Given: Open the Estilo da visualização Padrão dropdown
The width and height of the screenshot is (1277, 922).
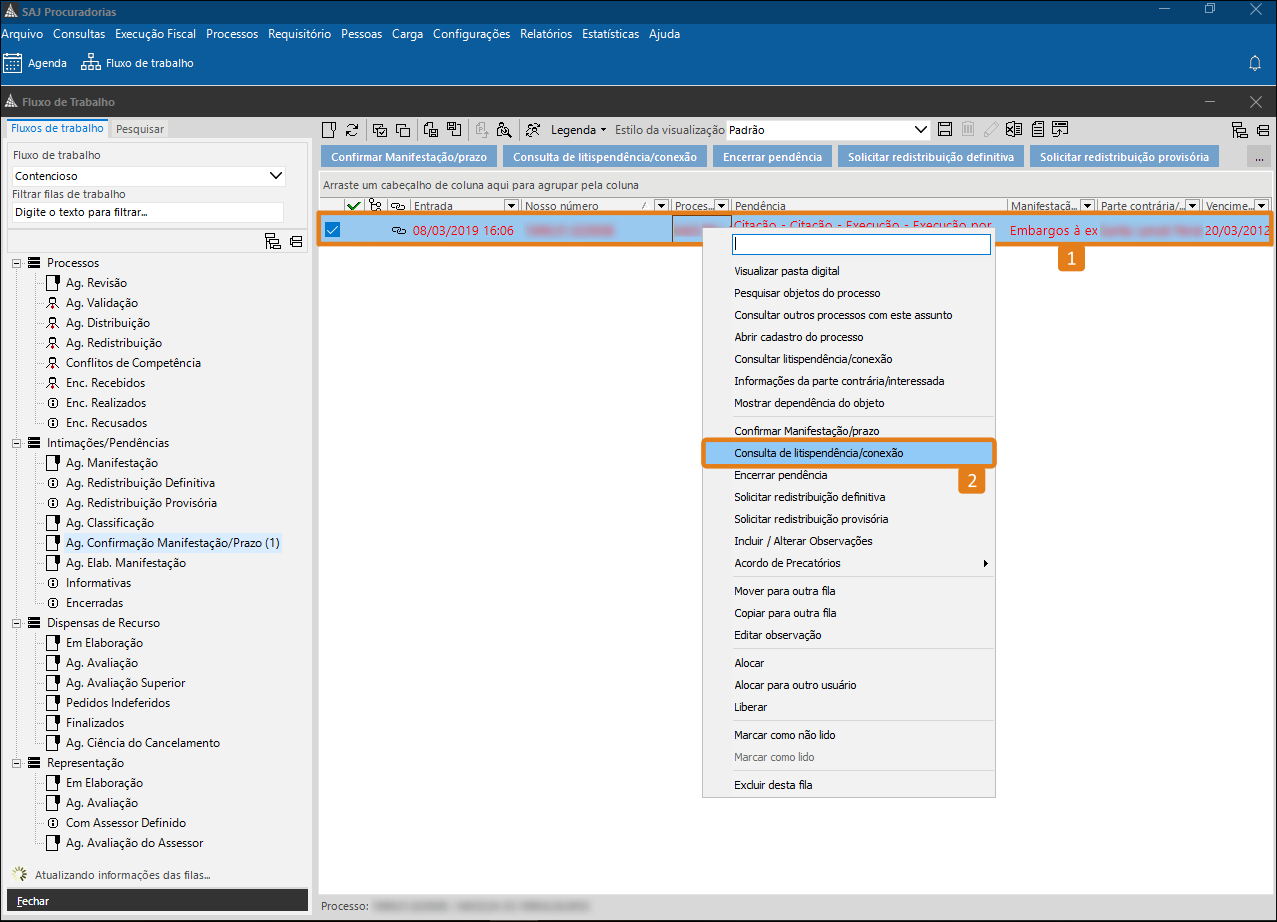Looking at the screenshot, I should click(x=921, y=130).
